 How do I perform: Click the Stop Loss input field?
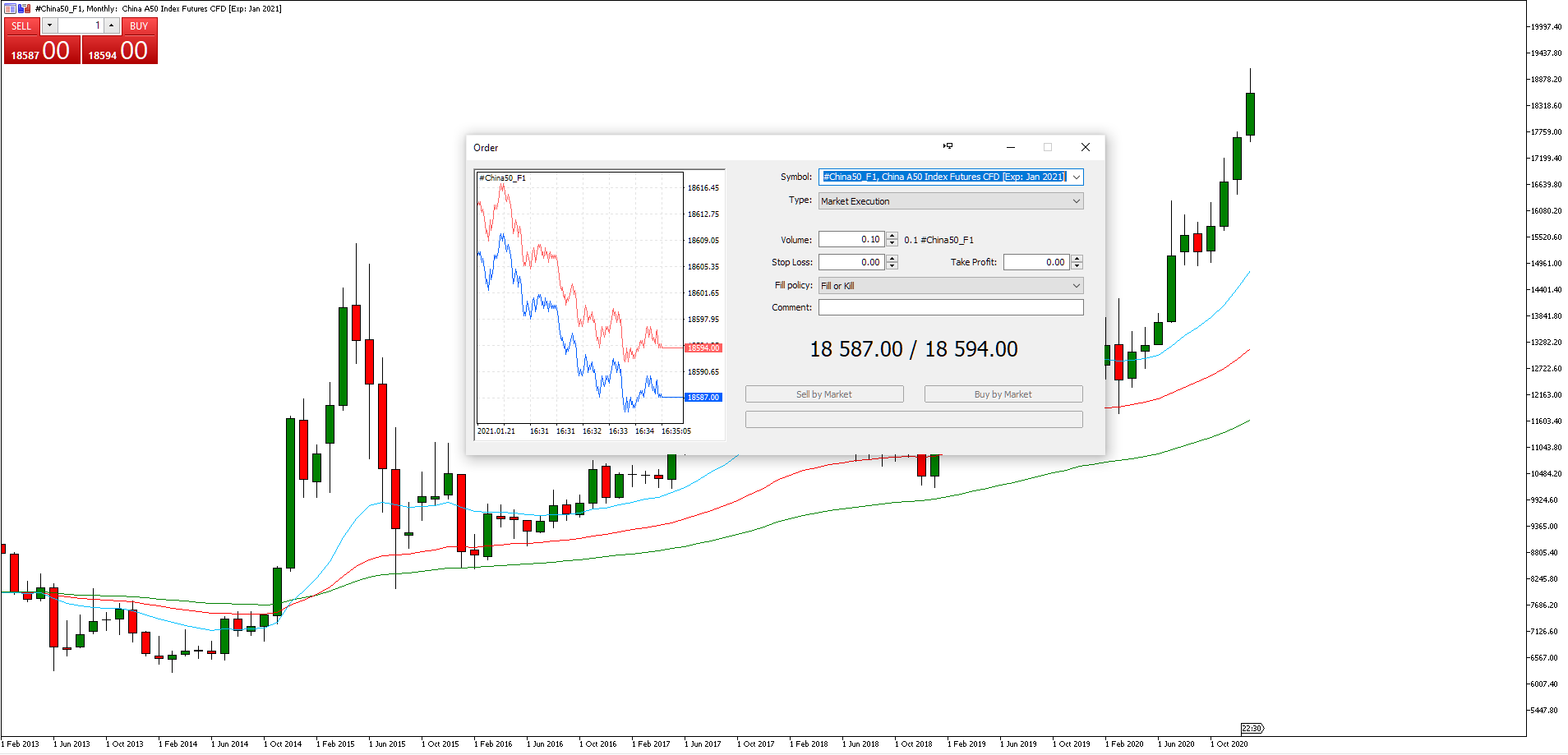[851, 262]
